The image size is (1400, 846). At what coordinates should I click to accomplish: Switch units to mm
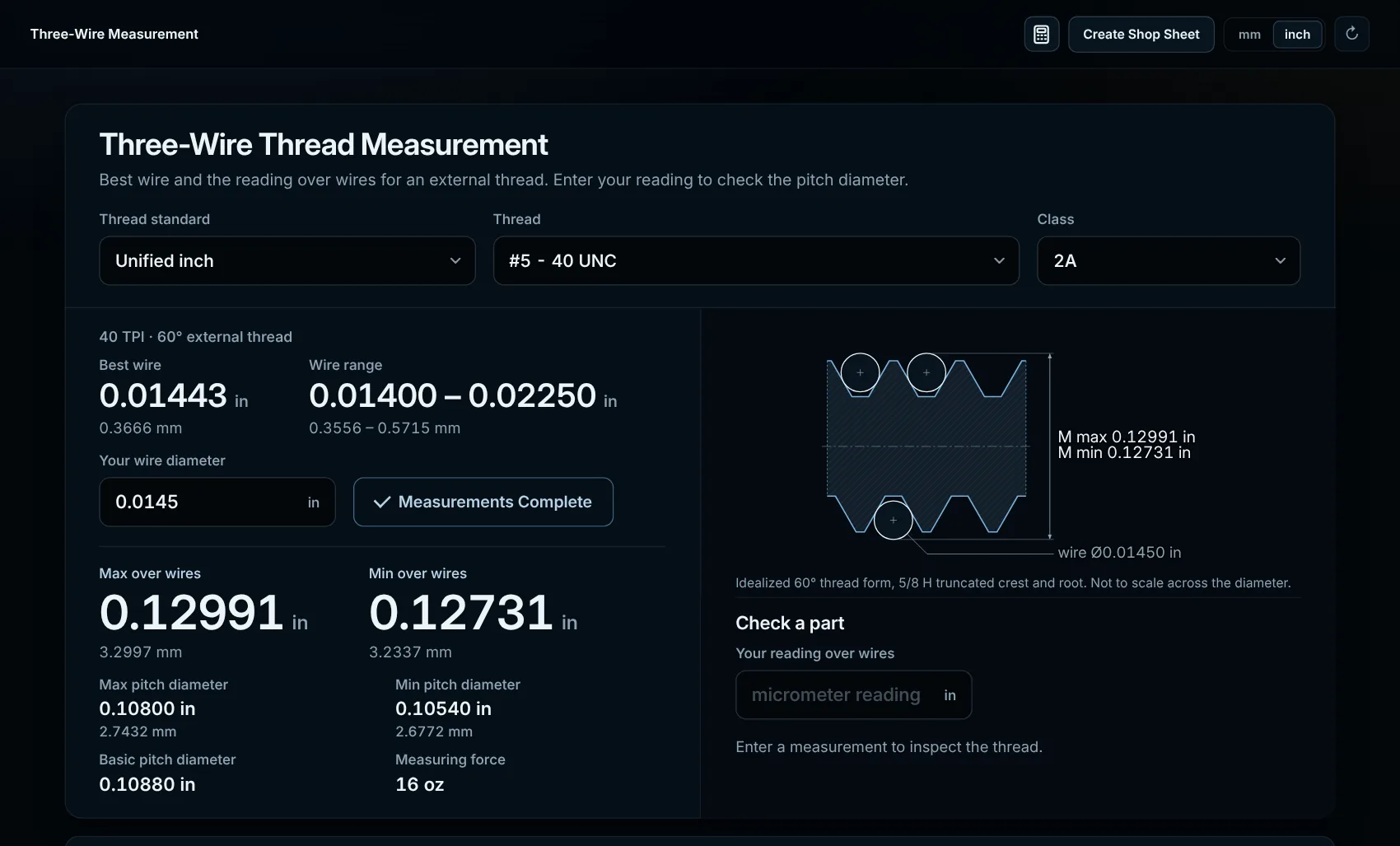click(1249, 34)
